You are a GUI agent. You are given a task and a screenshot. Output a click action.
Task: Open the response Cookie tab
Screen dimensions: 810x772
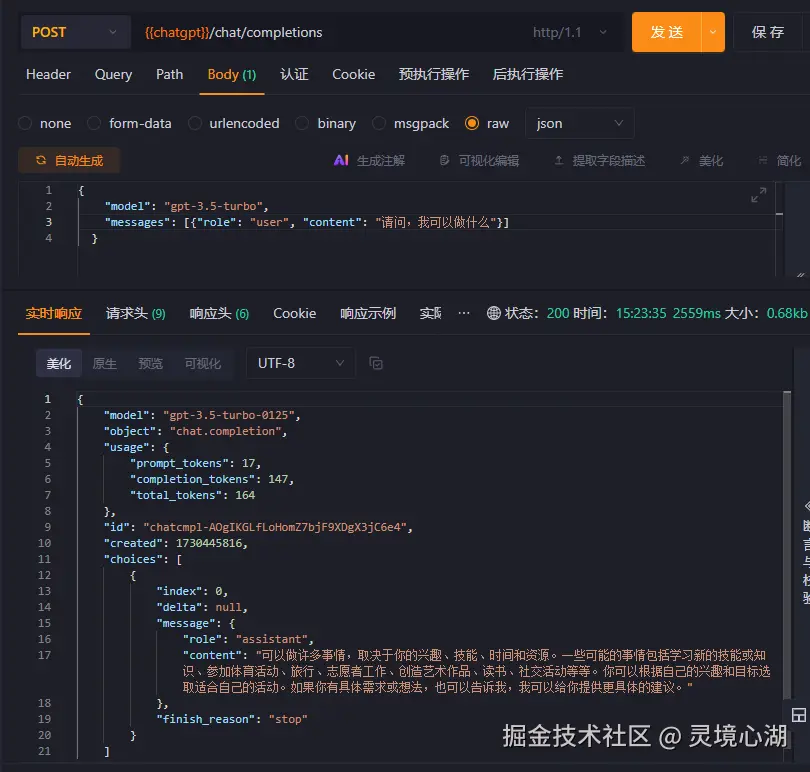tap(294, 313)
